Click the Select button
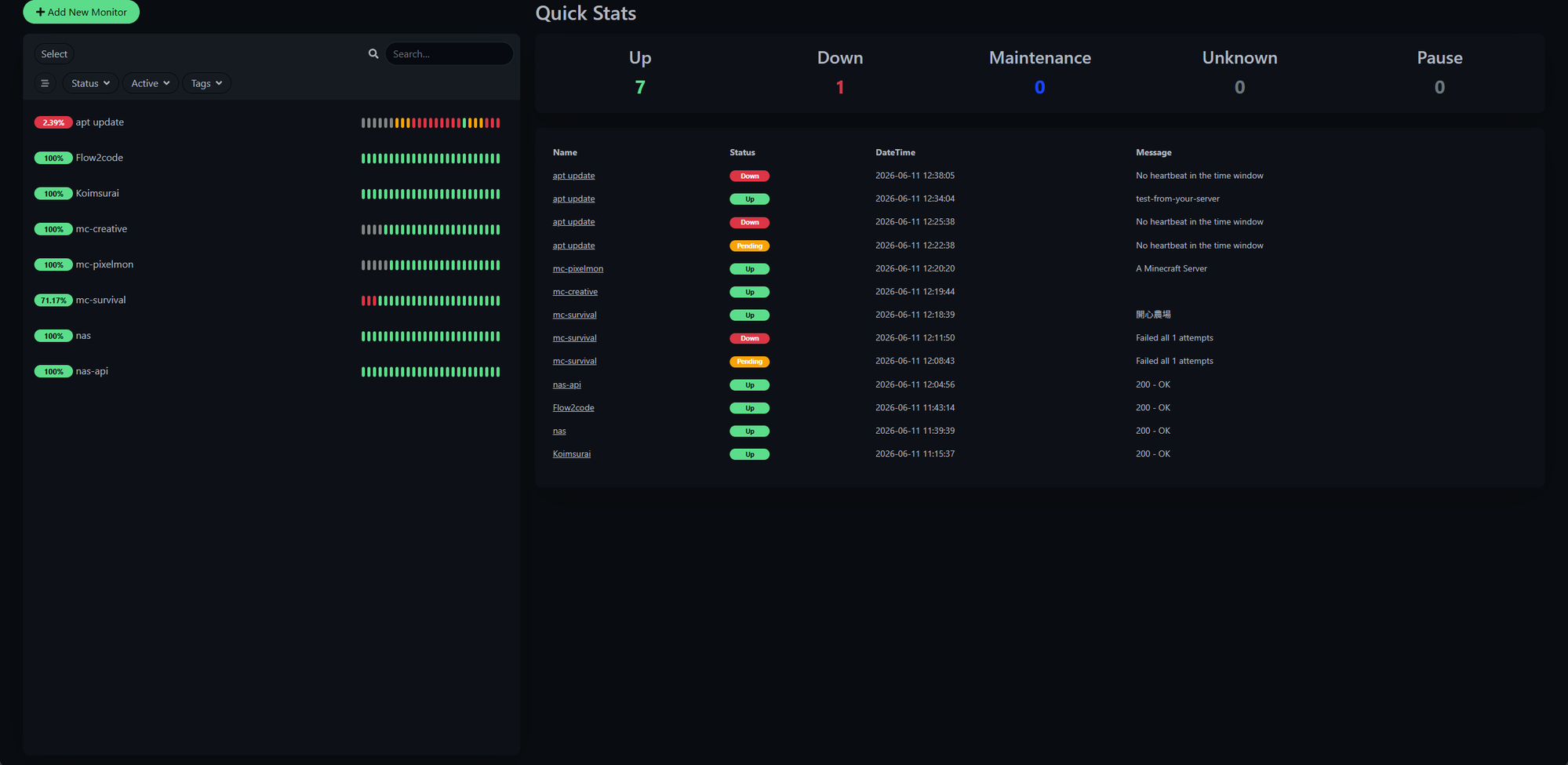This screenshot has height=765, width=1568. (x=54, y=53)
